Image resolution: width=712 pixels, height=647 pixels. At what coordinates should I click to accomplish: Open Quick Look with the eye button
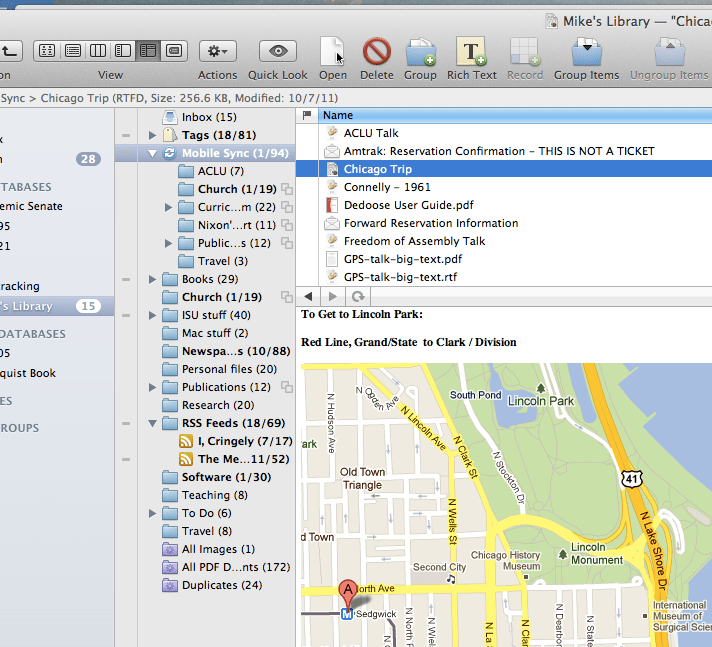[277, 51]
